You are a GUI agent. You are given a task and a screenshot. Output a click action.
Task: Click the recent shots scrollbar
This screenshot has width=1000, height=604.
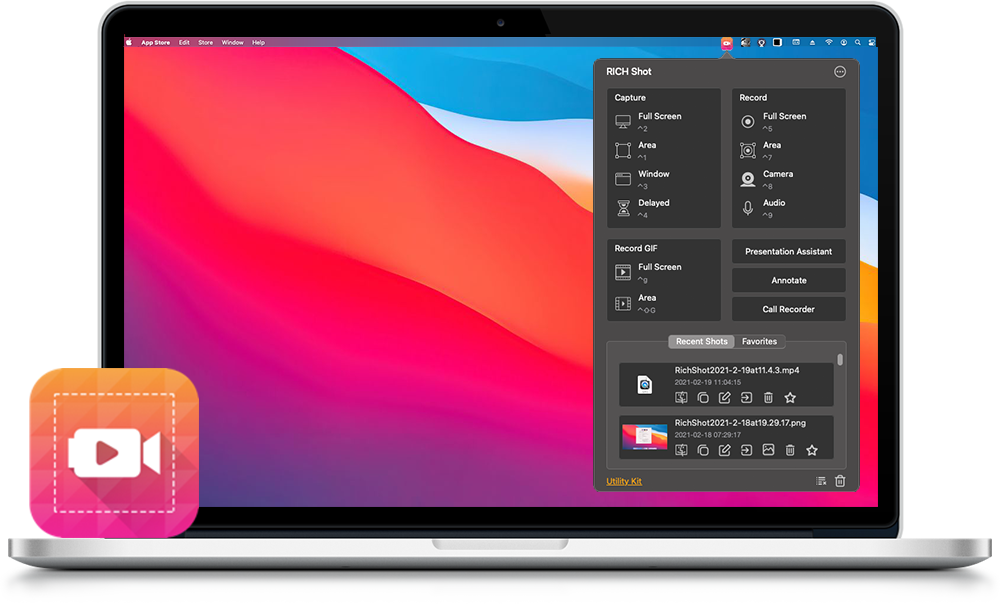click(840, 360)
